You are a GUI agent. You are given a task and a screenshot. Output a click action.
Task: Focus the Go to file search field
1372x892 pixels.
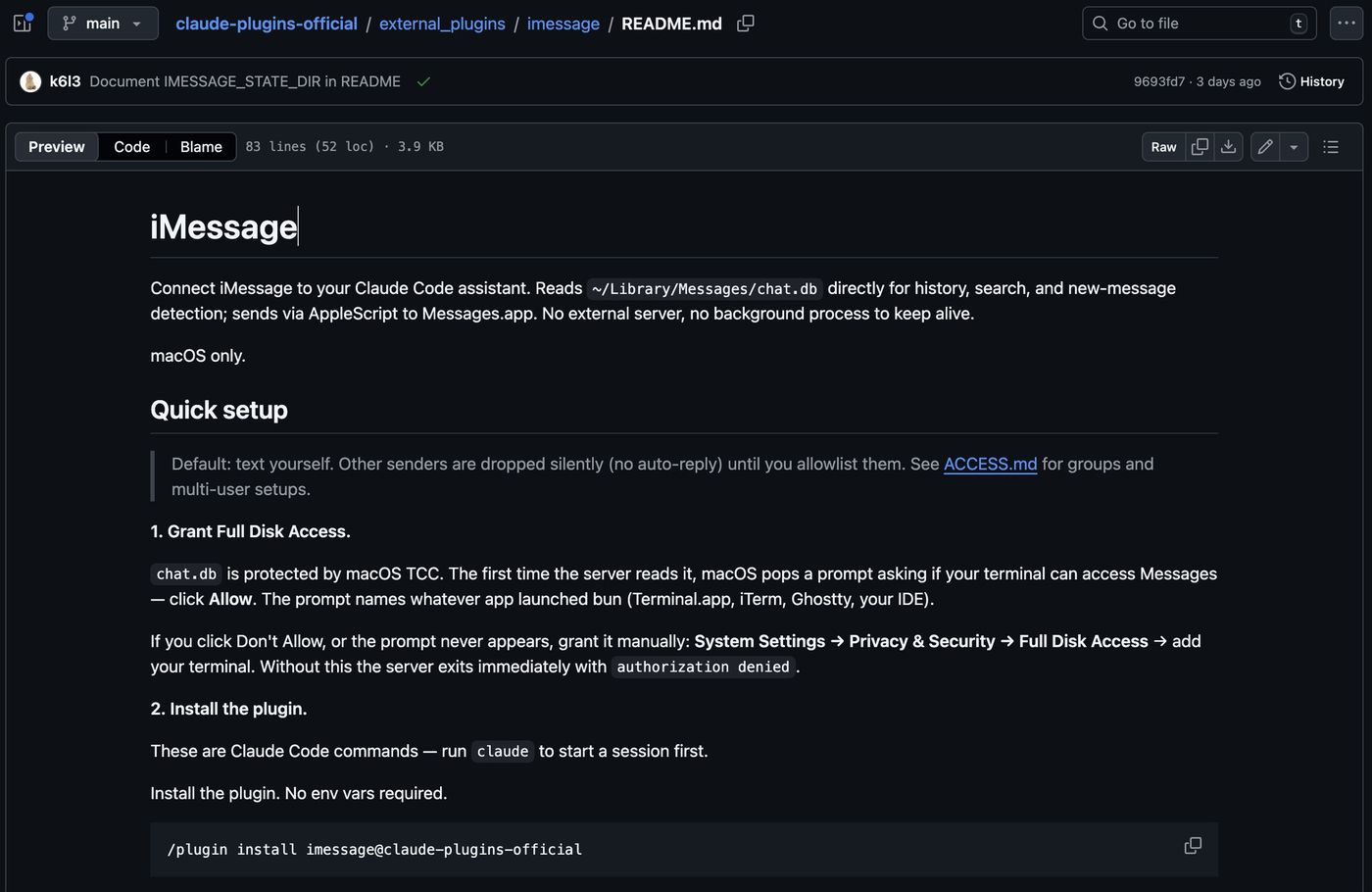pos(1199,24)
